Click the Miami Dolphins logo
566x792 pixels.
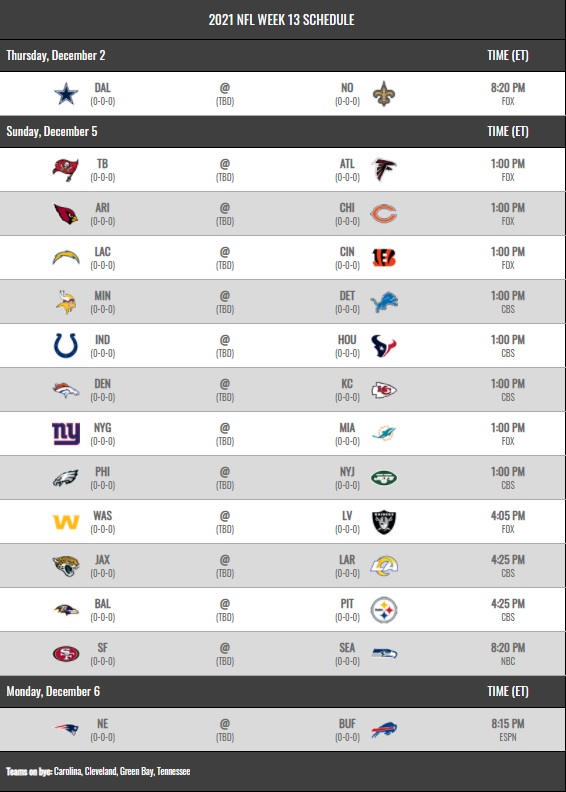point(384,433)
